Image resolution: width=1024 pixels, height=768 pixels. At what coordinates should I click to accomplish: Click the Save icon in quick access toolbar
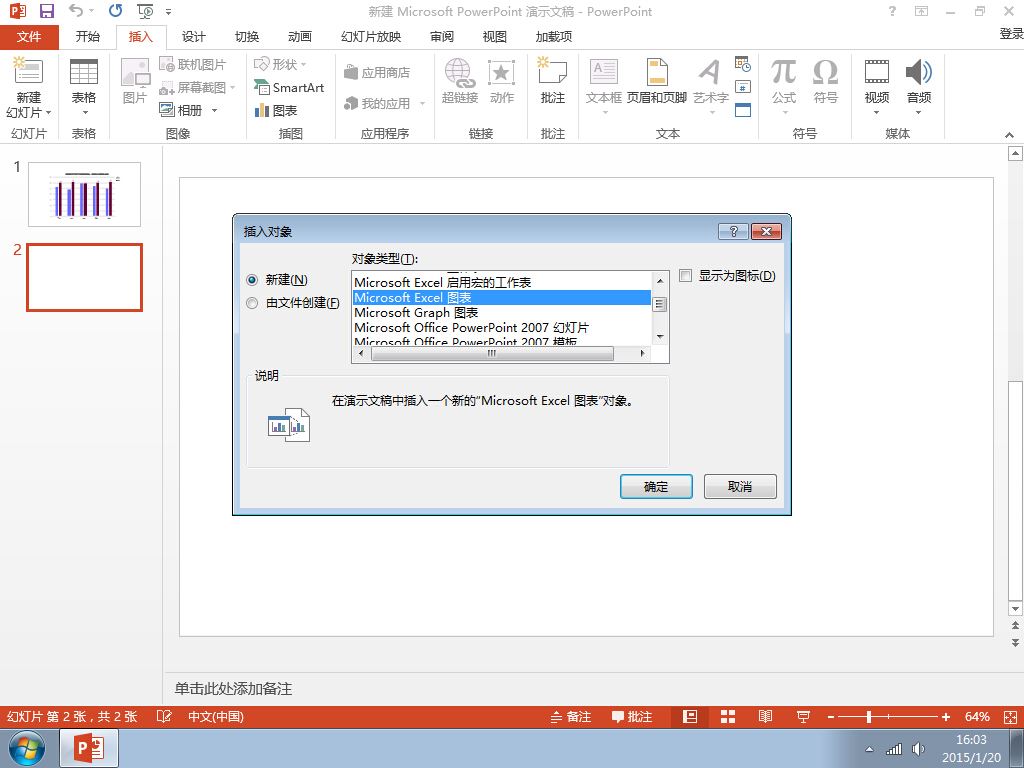(x=47, y=11)
